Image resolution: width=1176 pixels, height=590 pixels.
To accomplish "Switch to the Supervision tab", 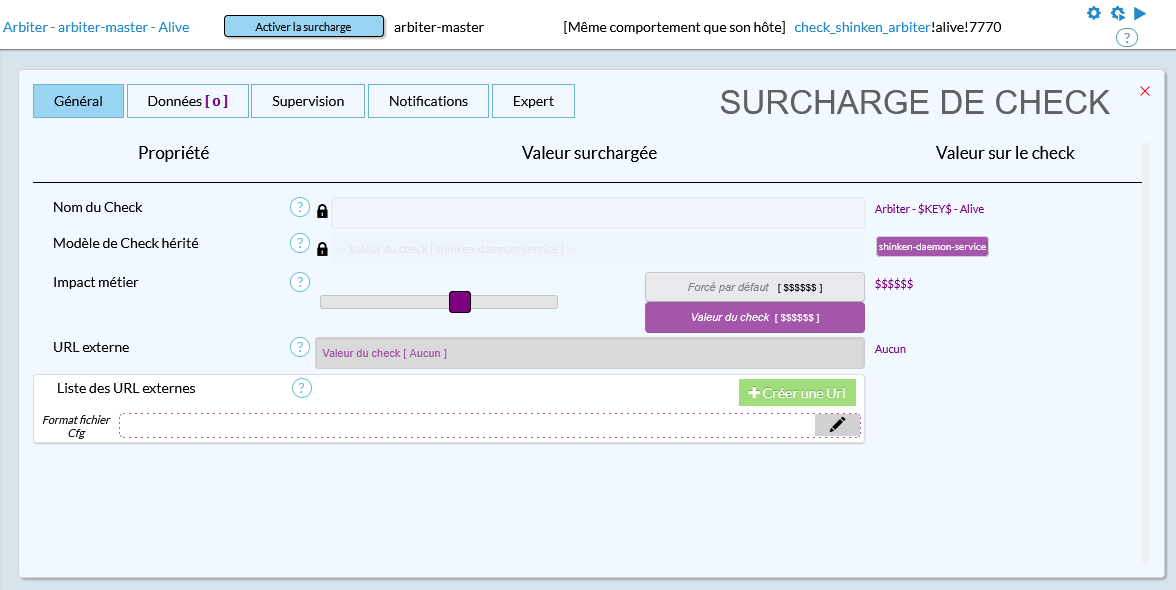I will coord(308,101).
